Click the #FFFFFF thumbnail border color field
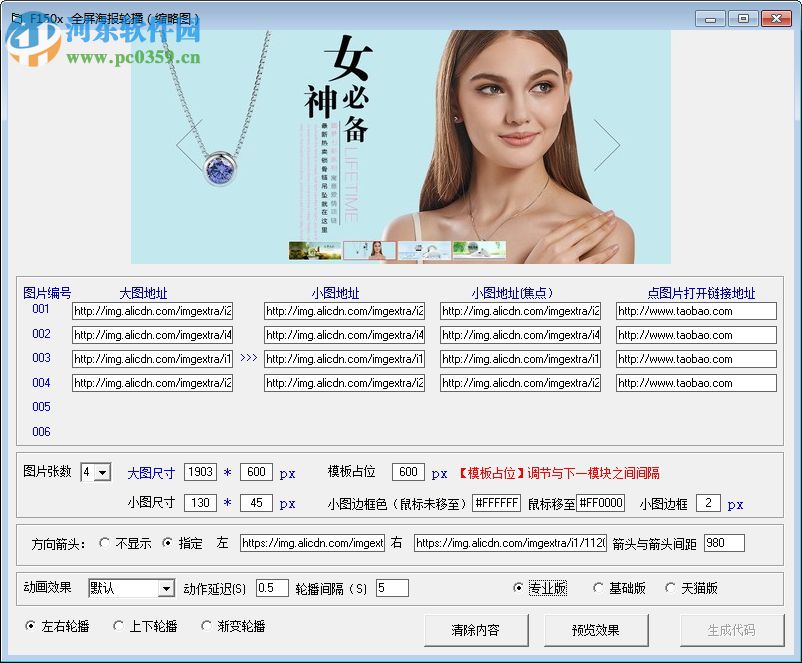 coord(496,503)
